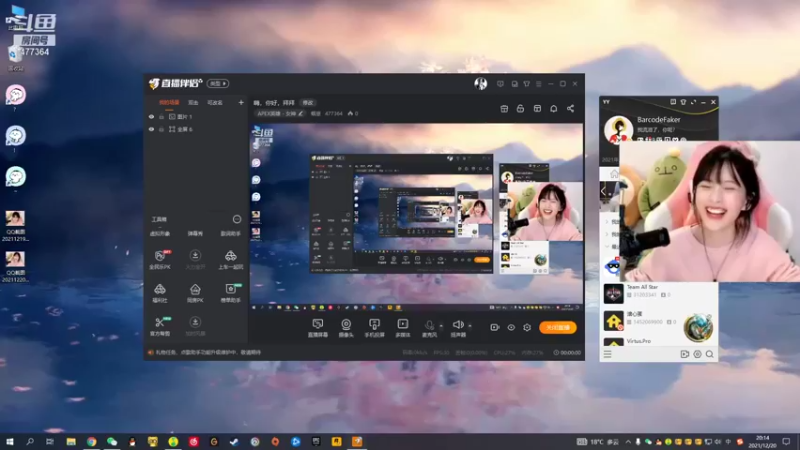This screenshot has height=450, width=800.
Task: Toggle the lock on the 全屏 6 layer
Action: coord(161,130)
